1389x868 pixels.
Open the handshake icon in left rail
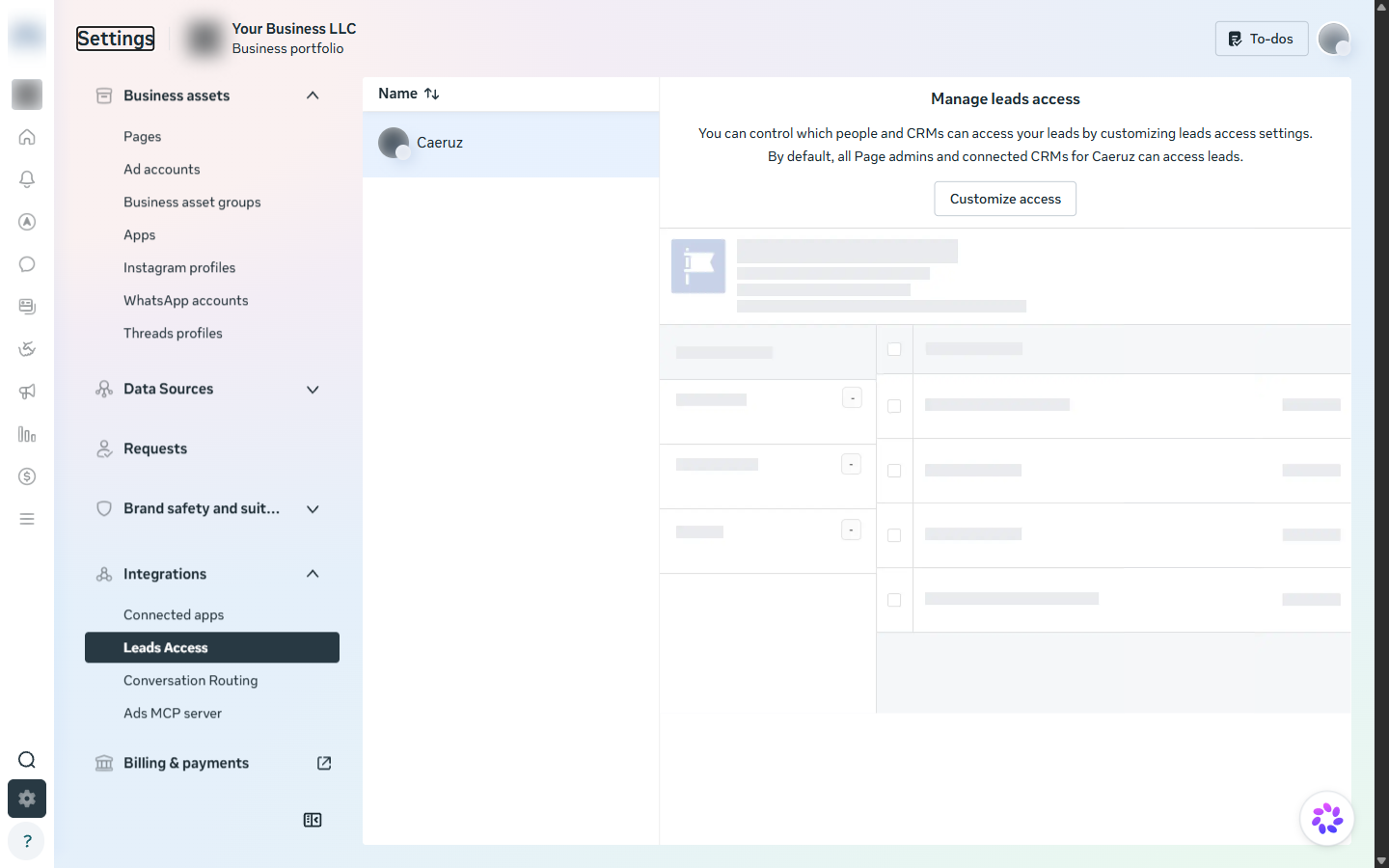27,349
